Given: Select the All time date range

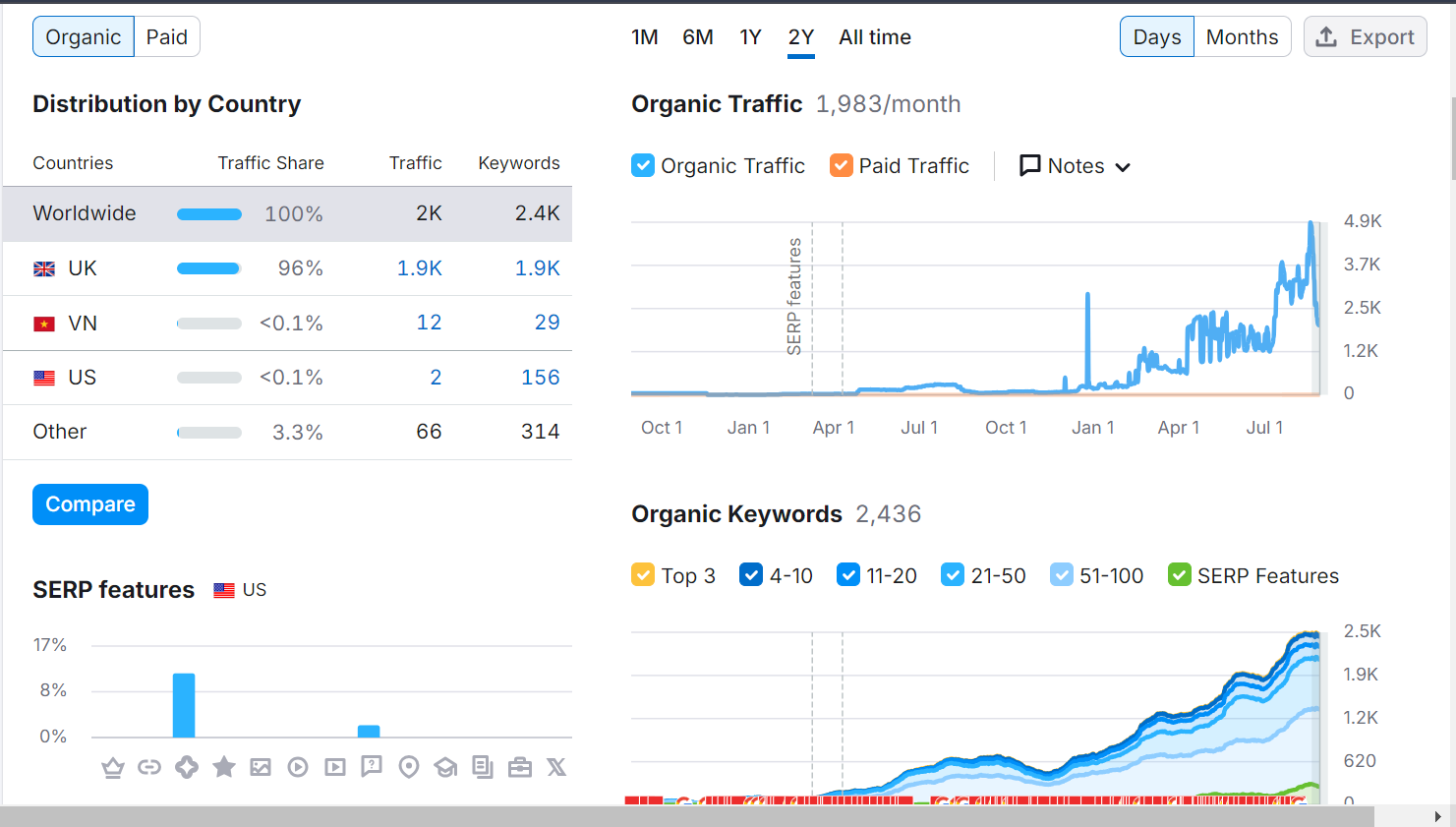Looking at the screenshot, I should click(874, 37).
